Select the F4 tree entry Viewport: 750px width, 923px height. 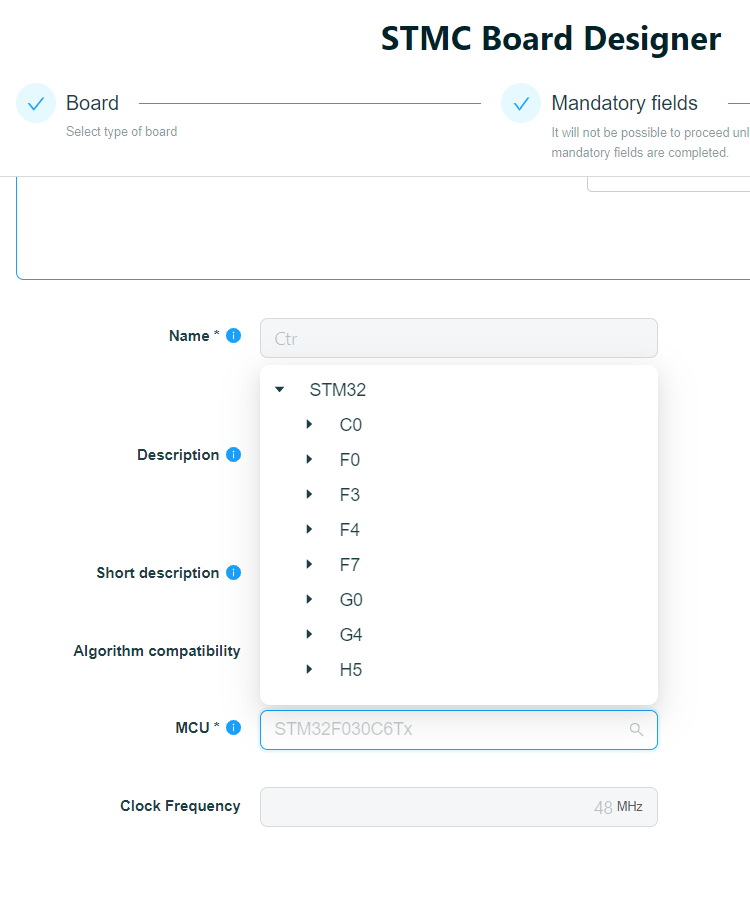[x=350, y=530]
